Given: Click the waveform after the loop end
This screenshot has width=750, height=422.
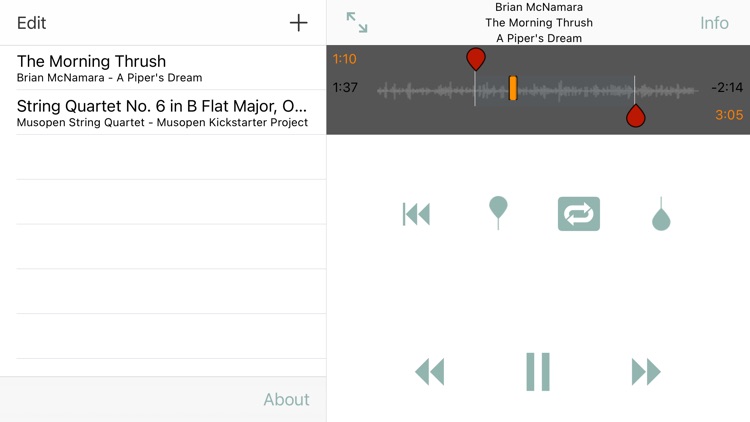Looking at the screenshot, I should [x=666, y=90].
